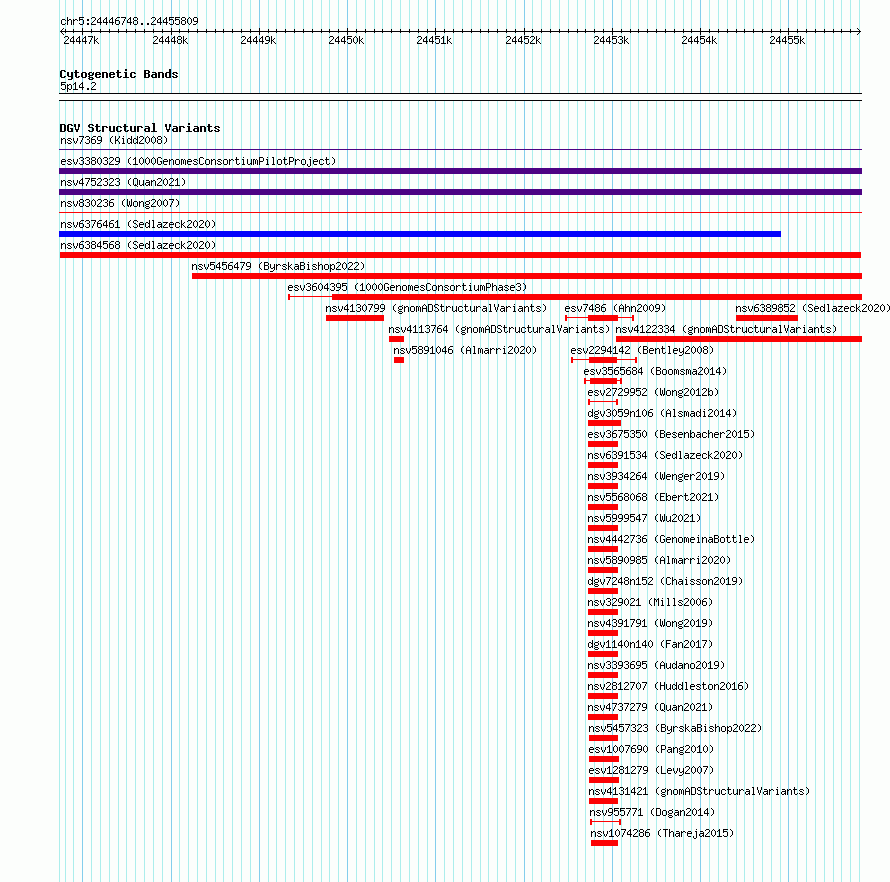Click the nsv830236 (Wong2007) label
Image resolution: width=890 pixels, height=882 pixels.
coord(120,203)
